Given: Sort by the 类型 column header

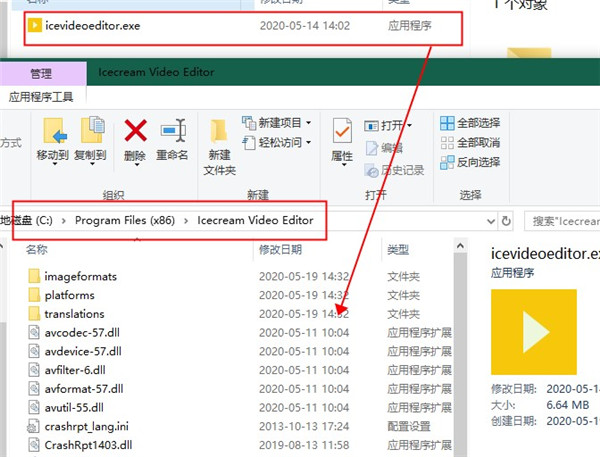Looking at the screenshot, I should click(x=398, y=250).
